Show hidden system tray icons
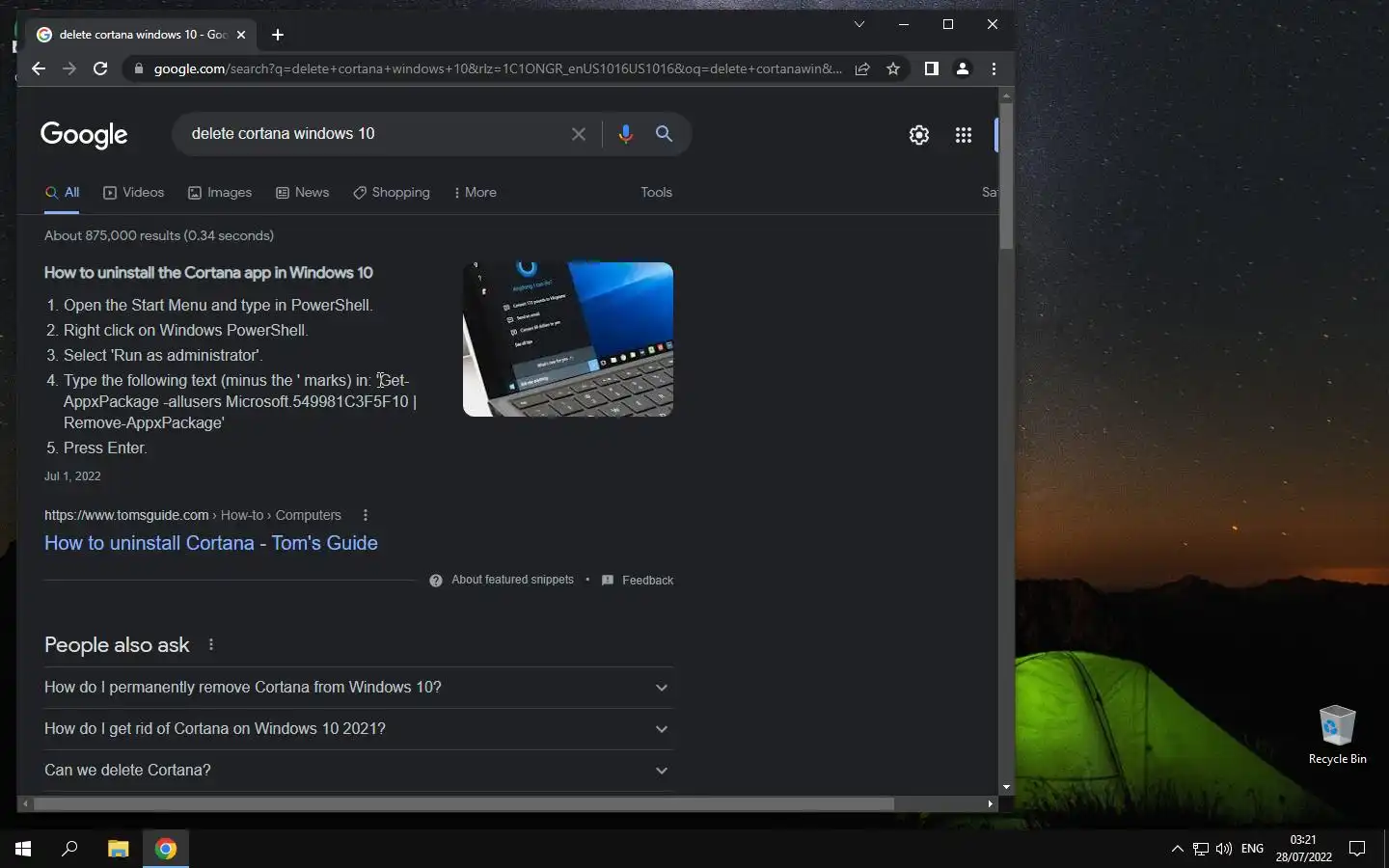 coord(1177,849)
